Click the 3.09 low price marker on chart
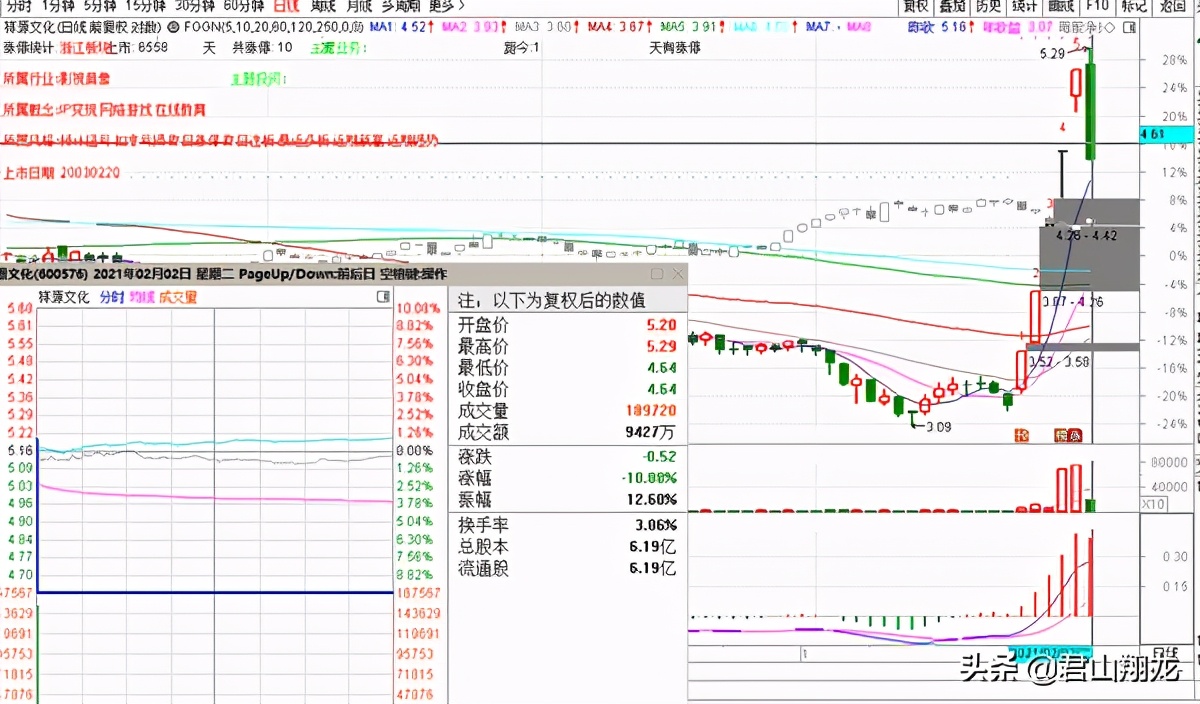This screenshot has width=1200, height=704. (936, 428)
